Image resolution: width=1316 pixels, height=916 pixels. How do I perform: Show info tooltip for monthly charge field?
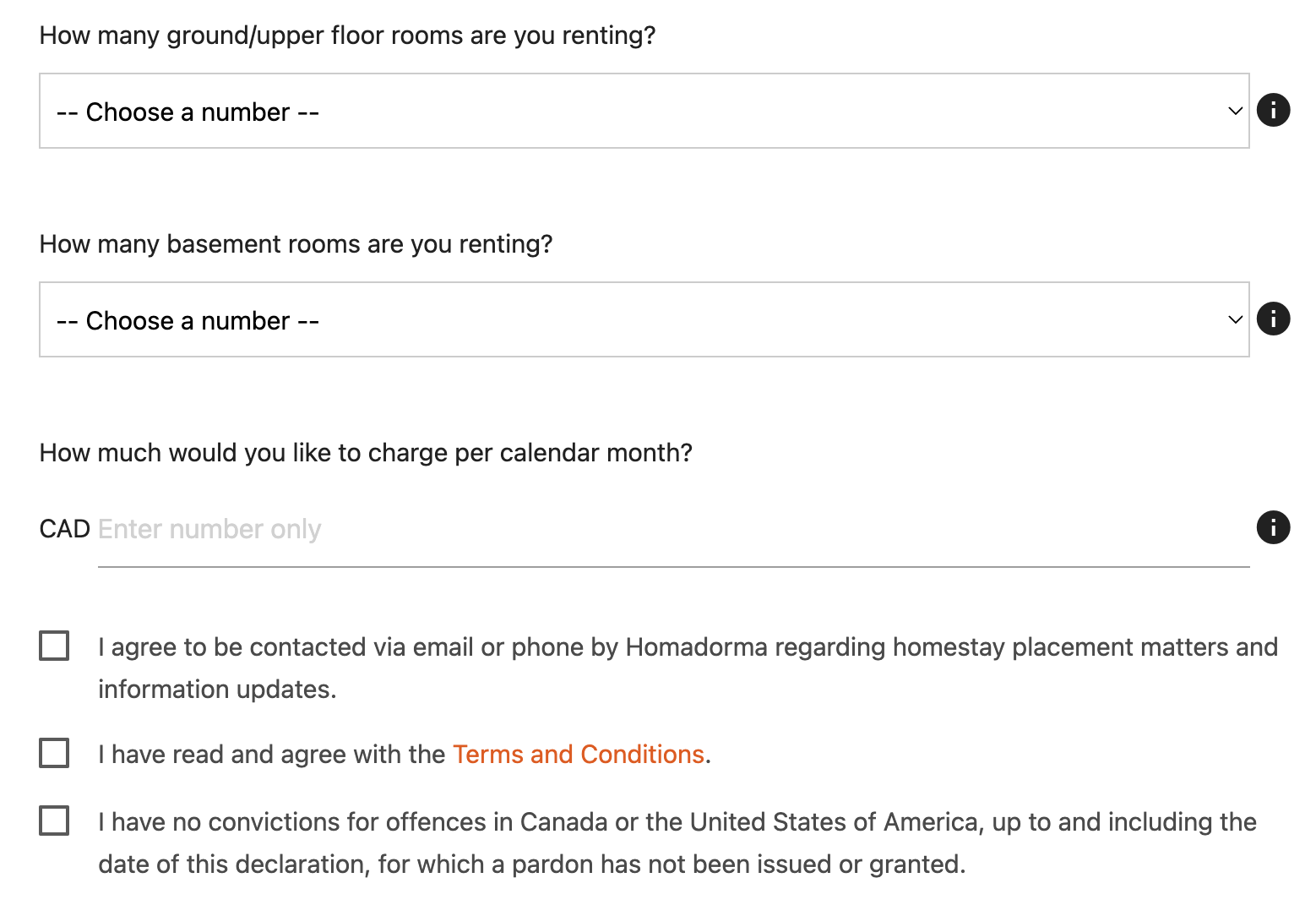pyautogui.click(x=1273, y=527)
